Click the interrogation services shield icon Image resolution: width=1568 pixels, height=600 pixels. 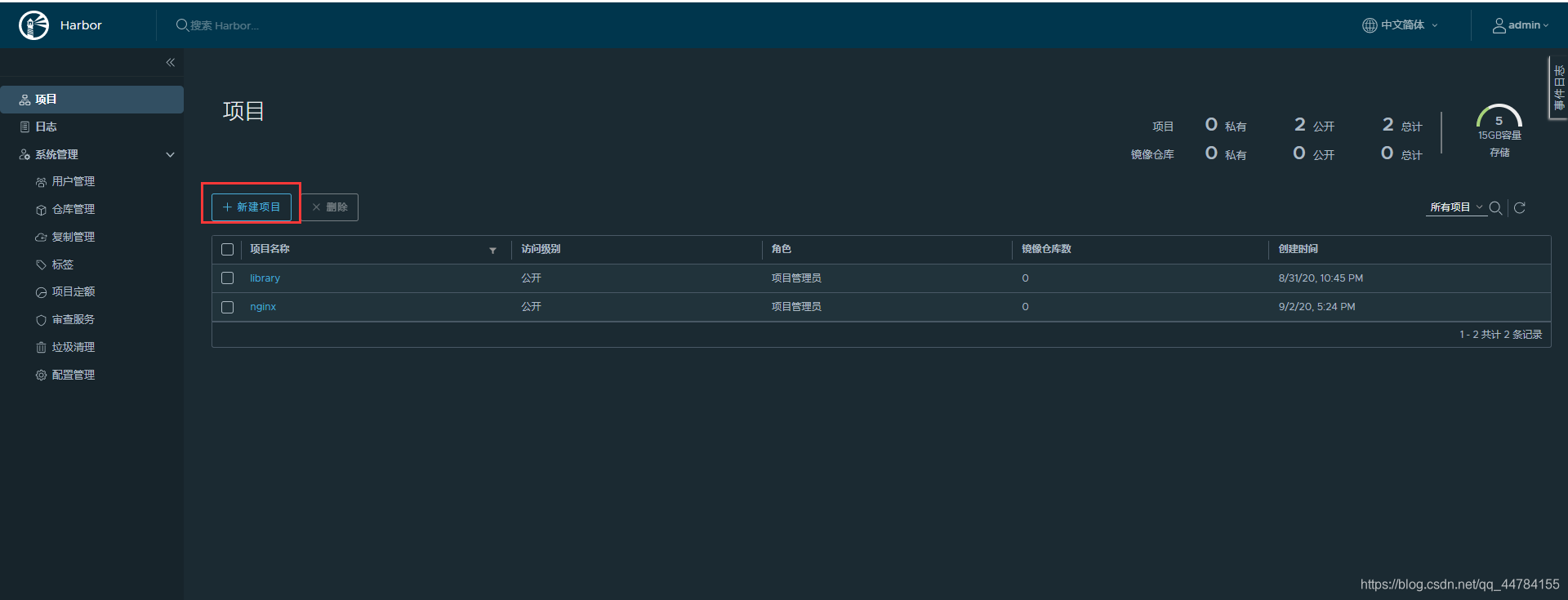click(41, 320)
